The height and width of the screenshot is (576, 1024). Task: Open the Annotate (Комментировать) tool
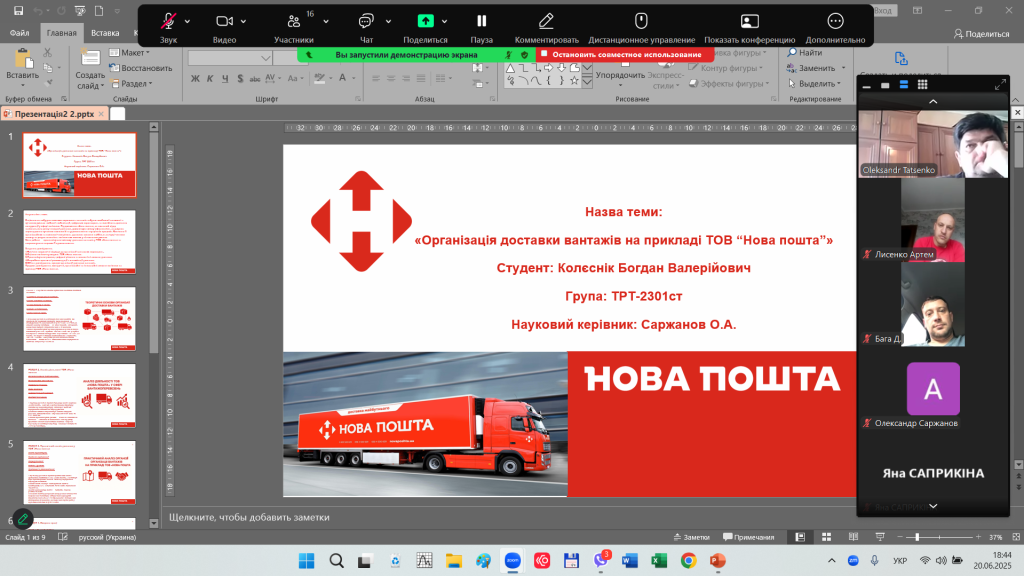tap(547, 27)
